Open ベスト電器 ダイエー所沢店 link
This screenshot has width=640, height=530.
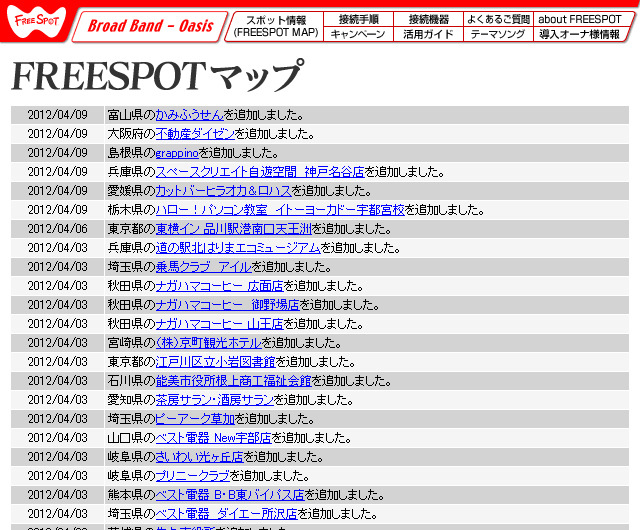227,514
